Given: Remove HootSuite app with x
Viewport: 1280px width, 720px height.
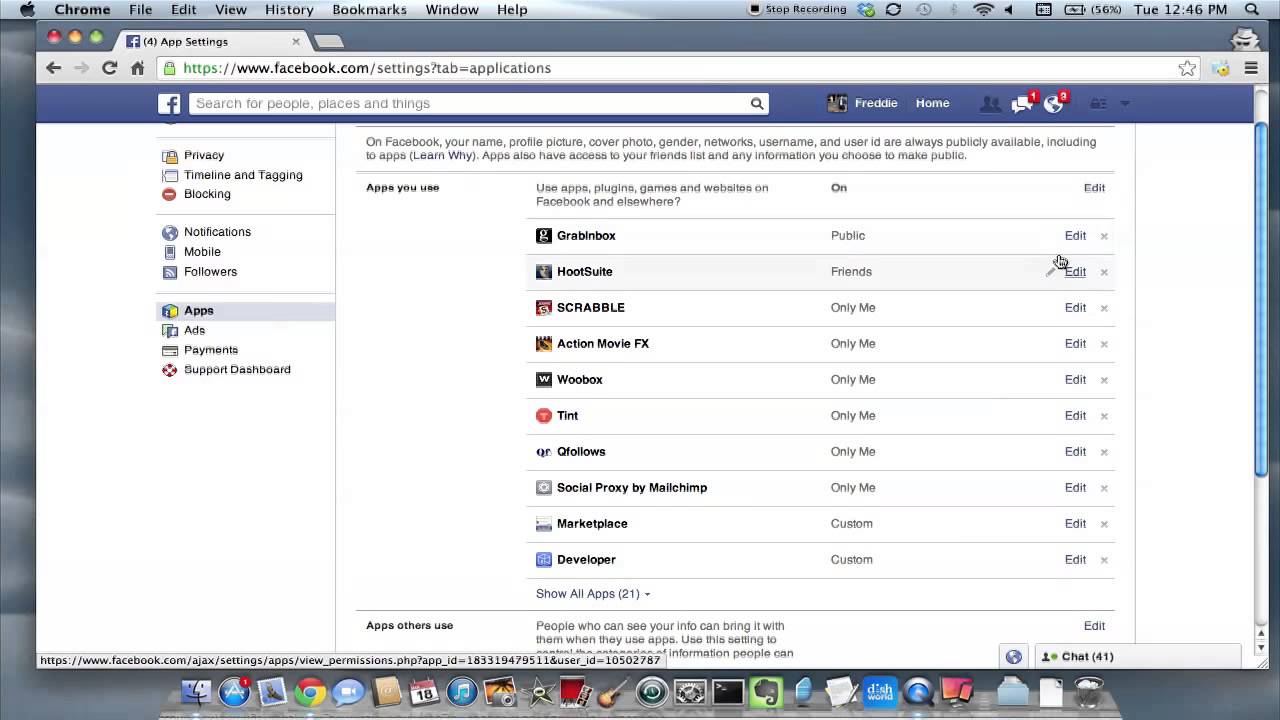Looking at the screenshot, I should 1104,272.
